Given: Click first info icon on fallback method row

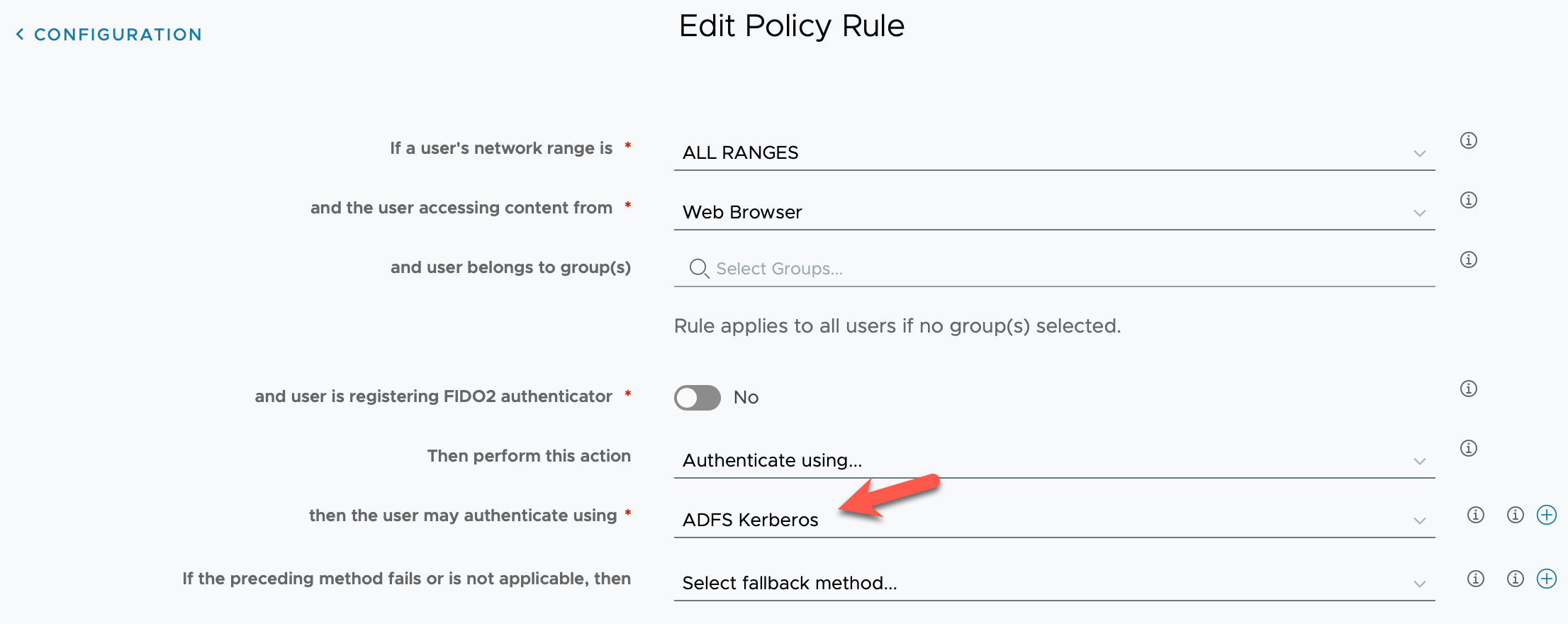Looking at the screenshot, I should [x=1475, y=579].
